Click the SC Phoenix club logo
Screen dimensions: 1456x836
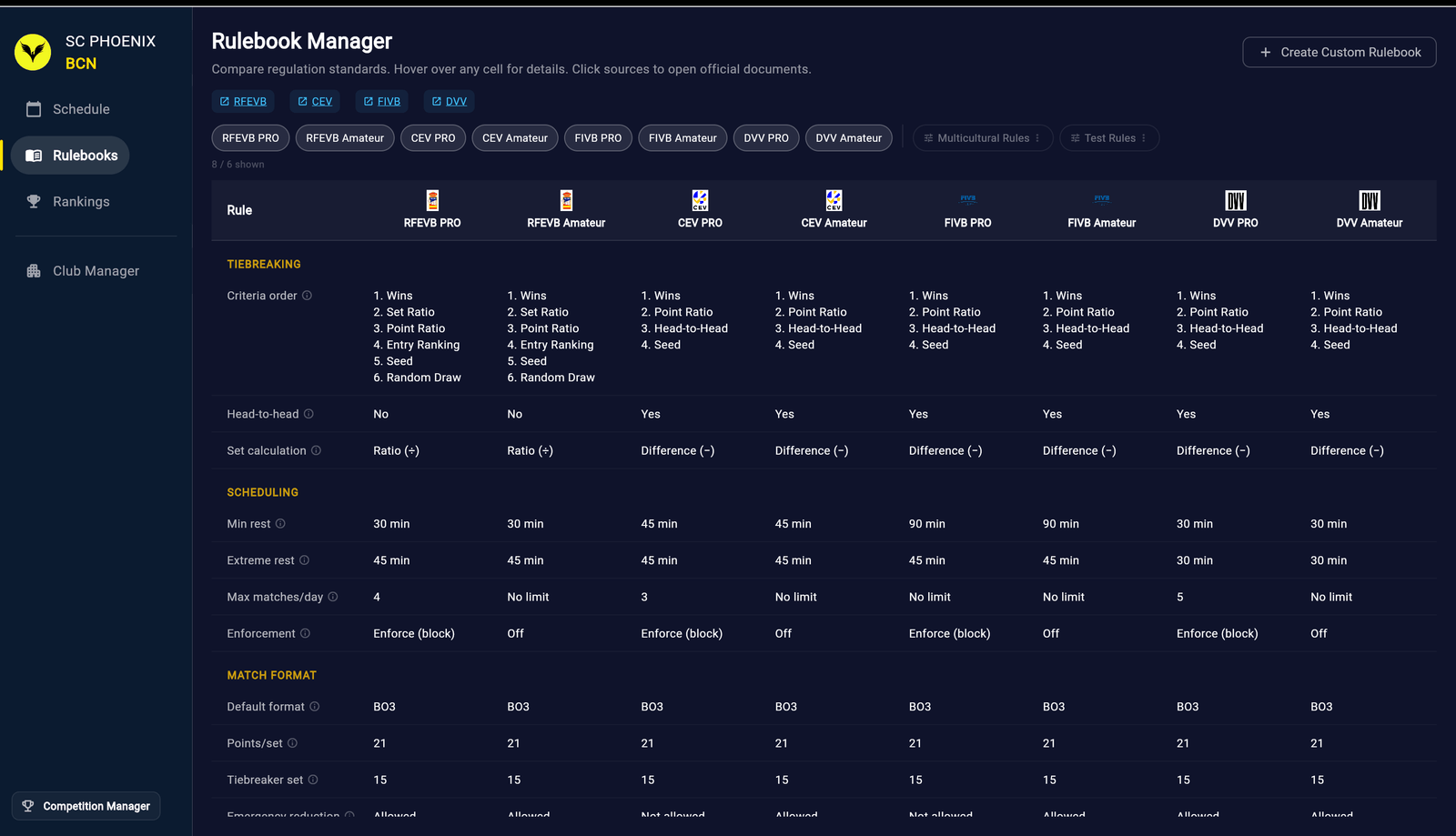(33, 52)
